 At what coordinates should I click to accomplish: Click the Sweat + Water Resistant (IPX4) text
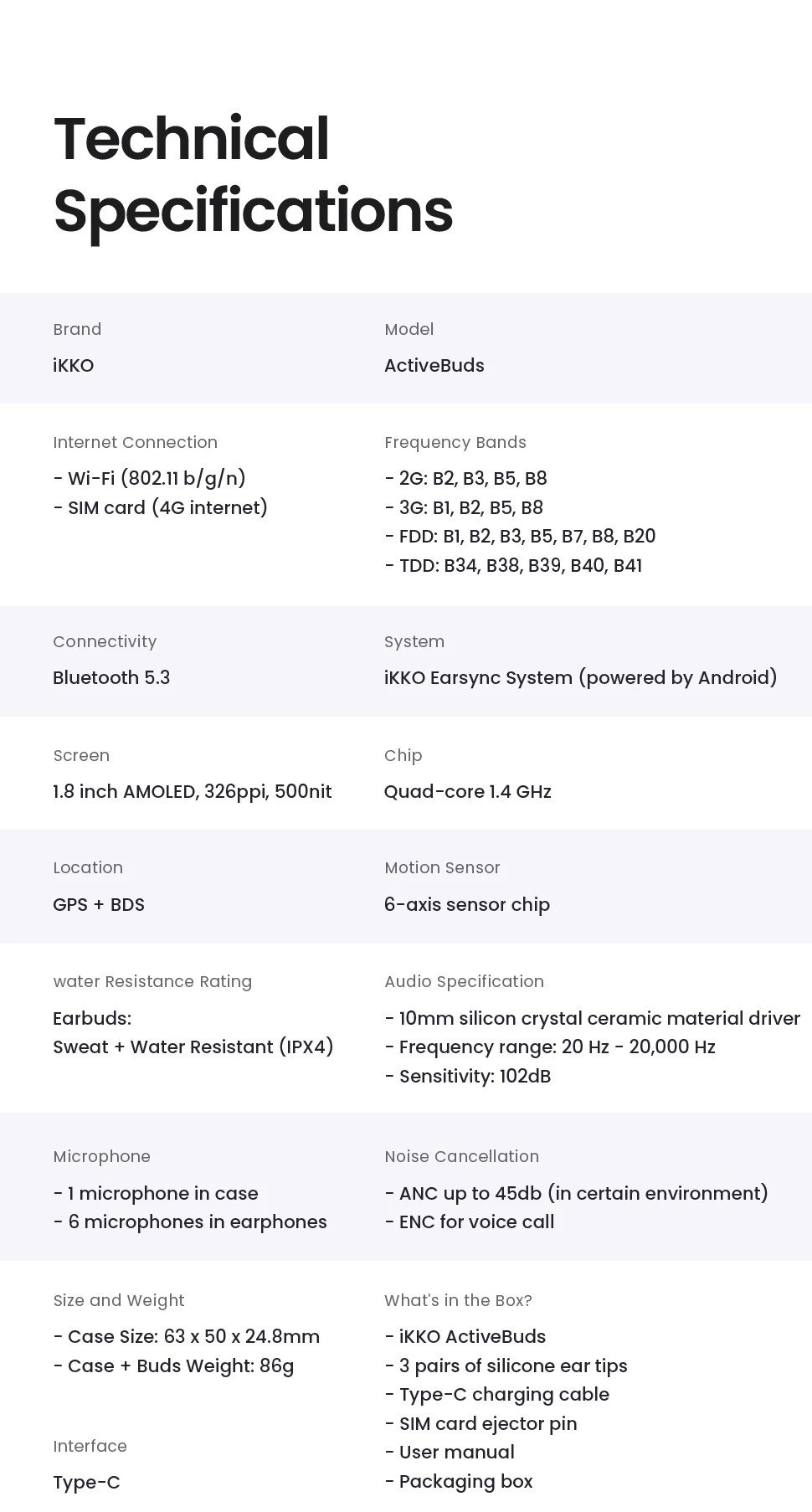[193, 1047]
